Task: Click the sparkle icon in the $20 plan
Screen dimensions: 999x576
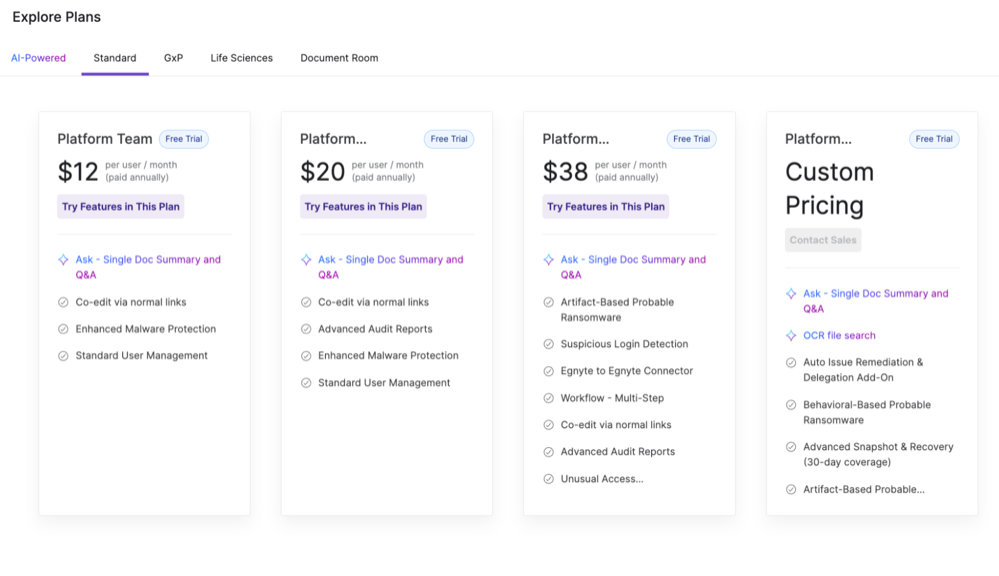Action: pyautogui.click(x=306, y=260)
